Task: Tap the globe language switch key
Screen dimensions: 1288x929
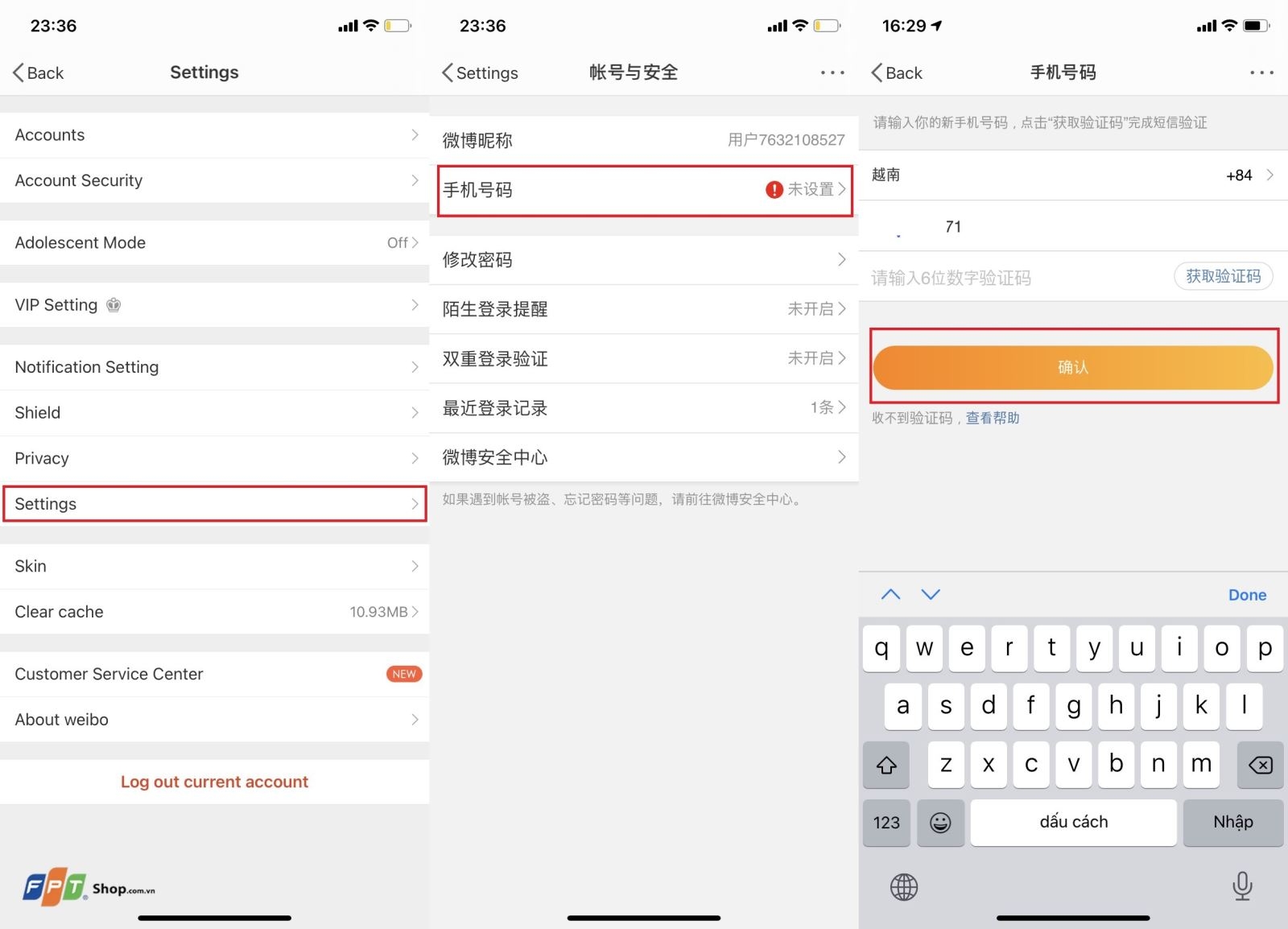Action: click(x=904, y=887)
